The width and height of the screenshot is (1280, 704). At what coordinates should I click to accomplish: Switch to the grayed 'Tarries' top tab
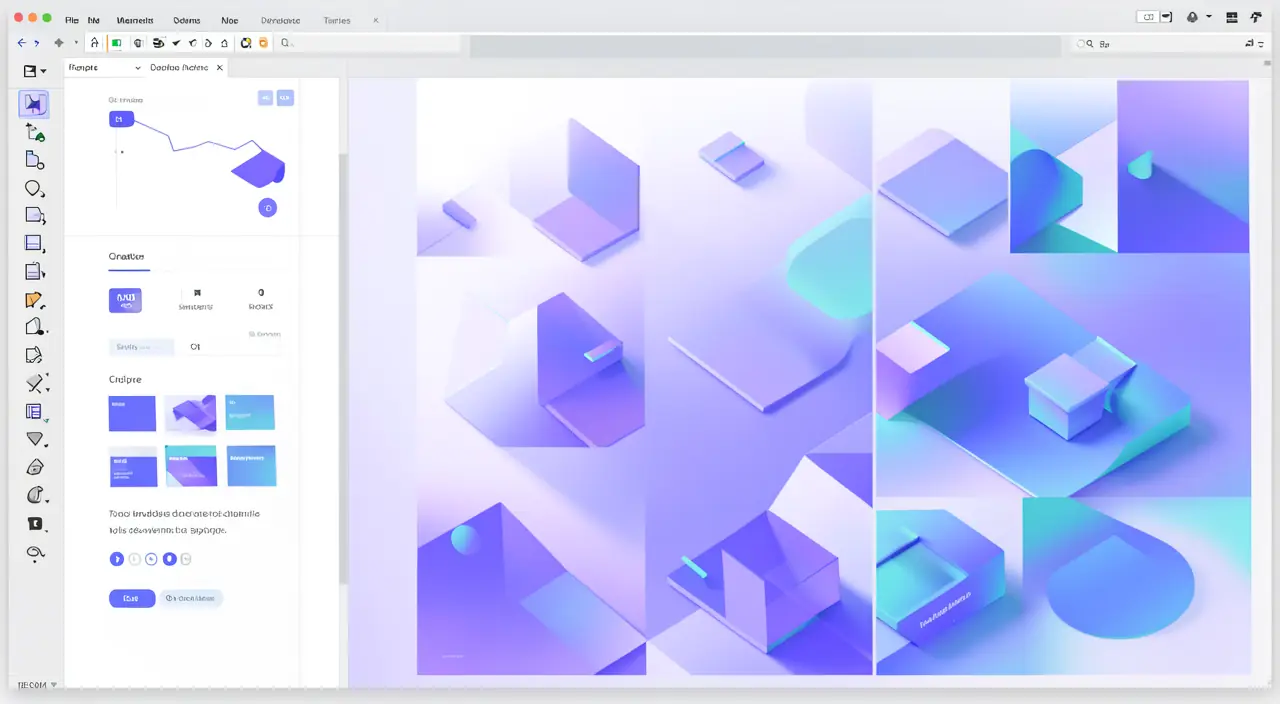(x=338, y=20)
